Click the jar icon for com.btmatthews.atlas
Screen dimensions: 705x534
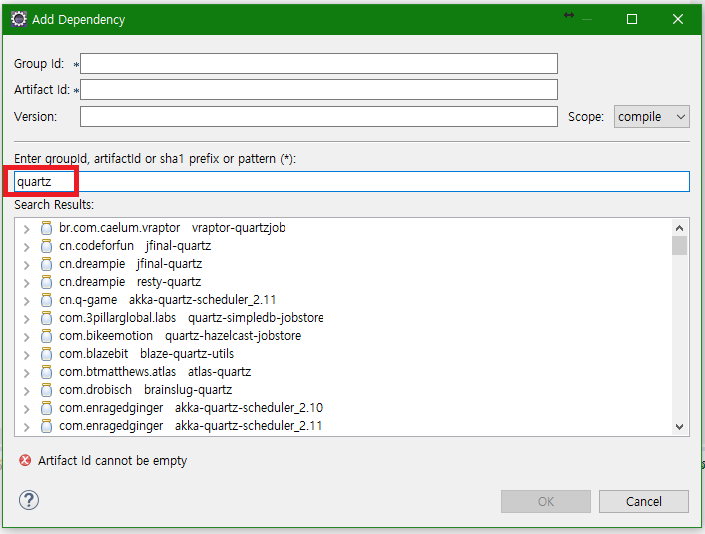click(x=46, y=372)
